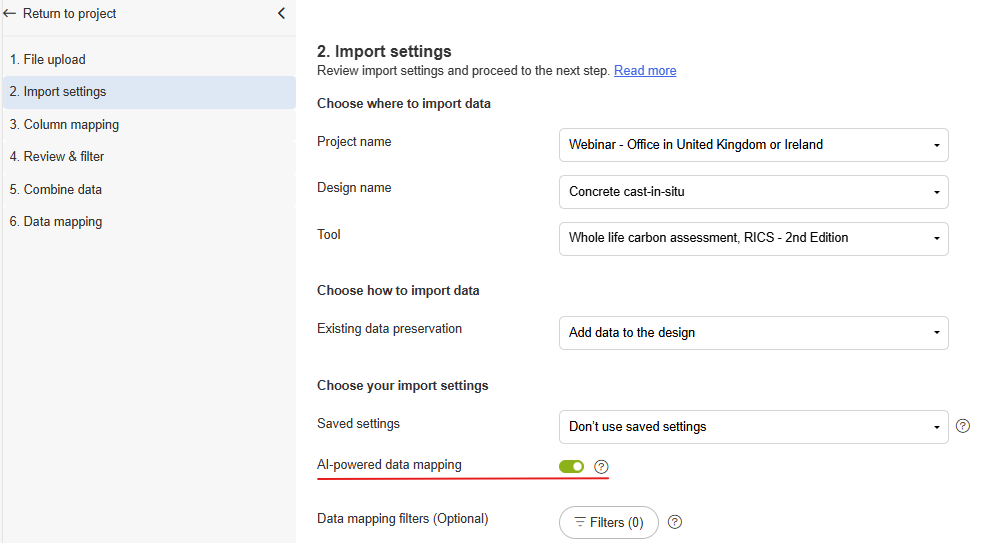Navigate to step 6. Data mapping
This screenshot has height=543, width=1002.
(x=56, y=222)
